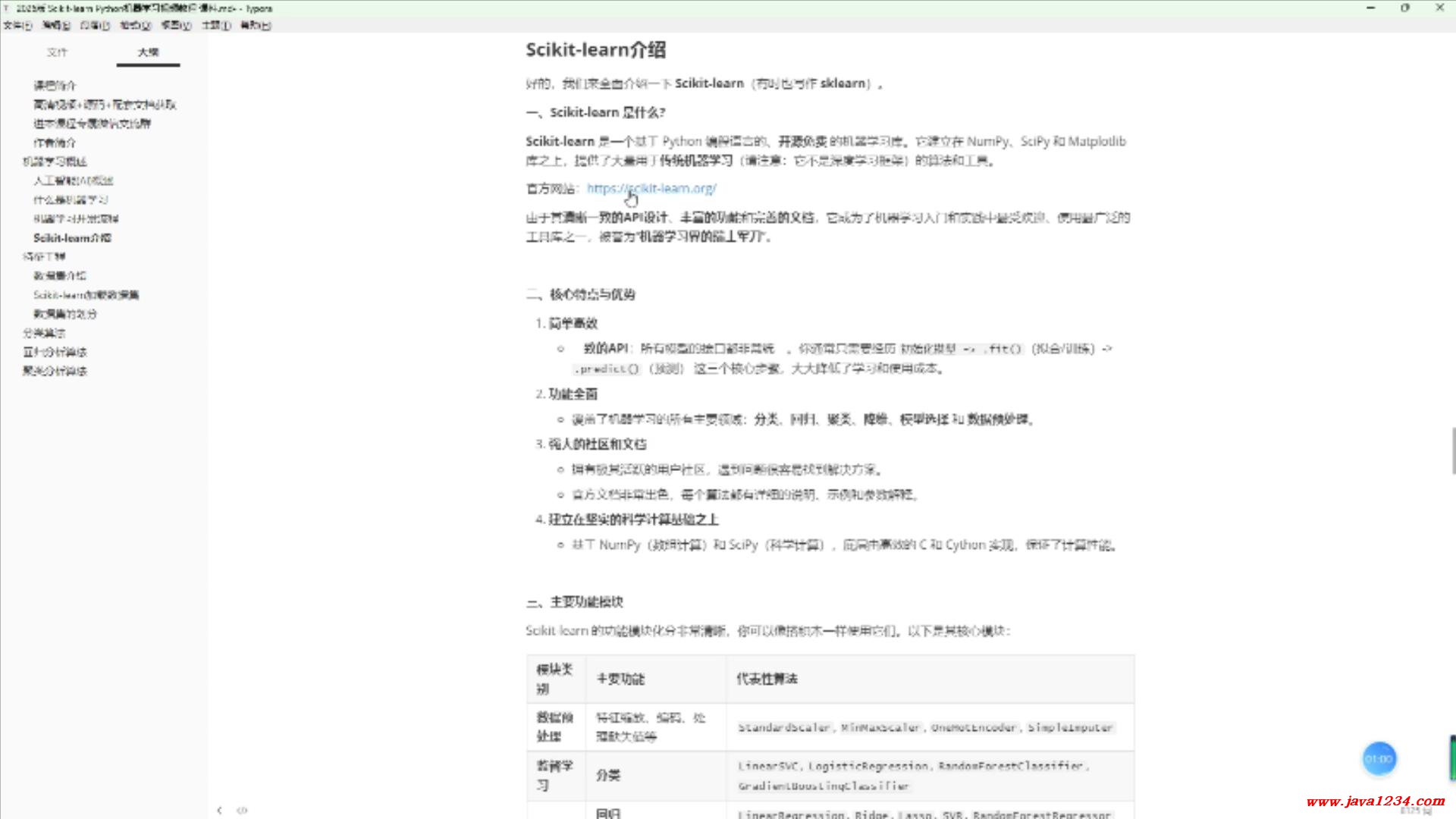The height and width of the screenshot is (819, 1456).
Task: Click the 代表性算法 table header cell
Action: tap(767, 679)
